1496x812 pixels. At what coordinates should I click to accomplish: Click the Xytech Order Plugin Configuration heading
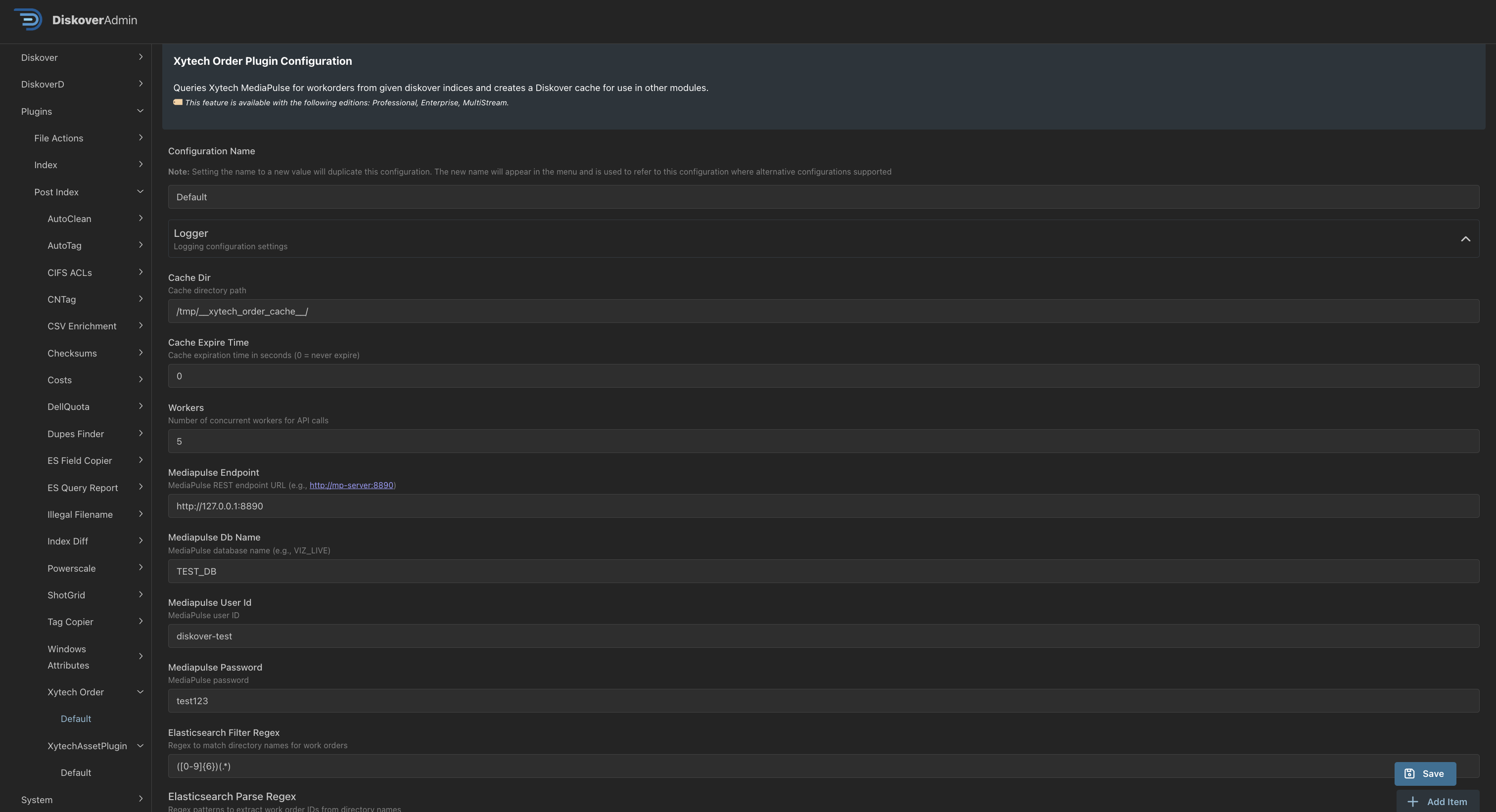click(x=263, y=61)
